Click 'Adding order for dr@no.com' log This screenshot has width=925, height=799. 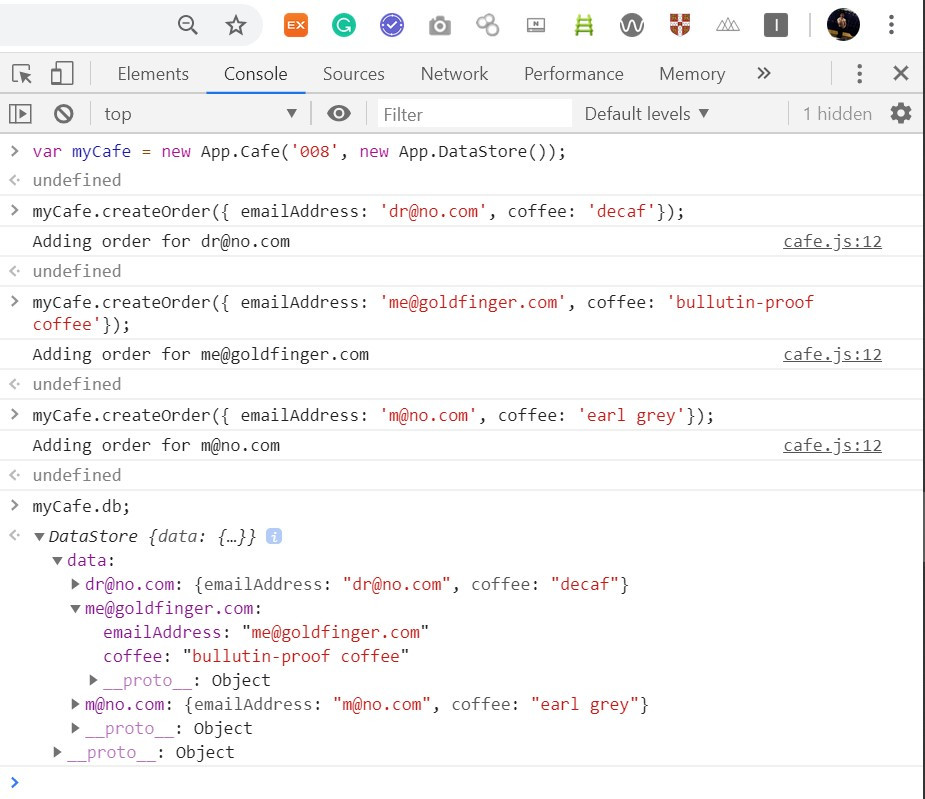click(161, 241)
